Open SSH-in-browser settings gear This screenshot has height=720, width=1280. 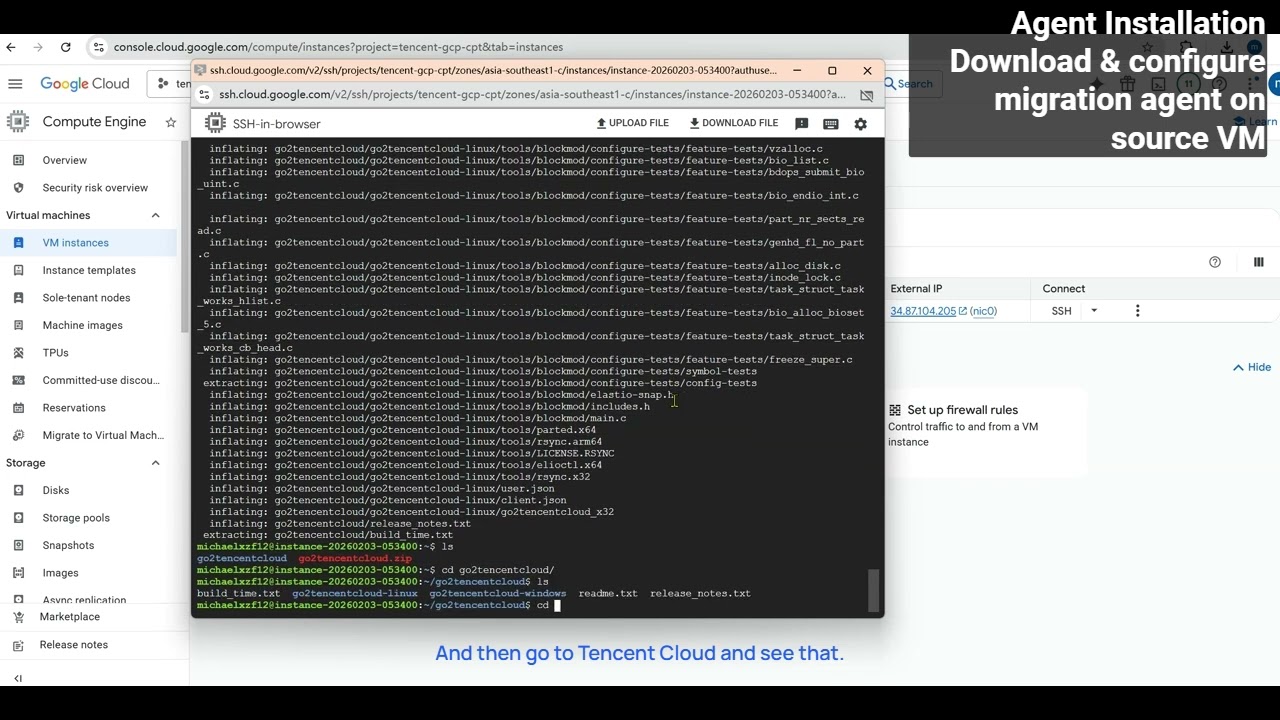click(860, 124)
